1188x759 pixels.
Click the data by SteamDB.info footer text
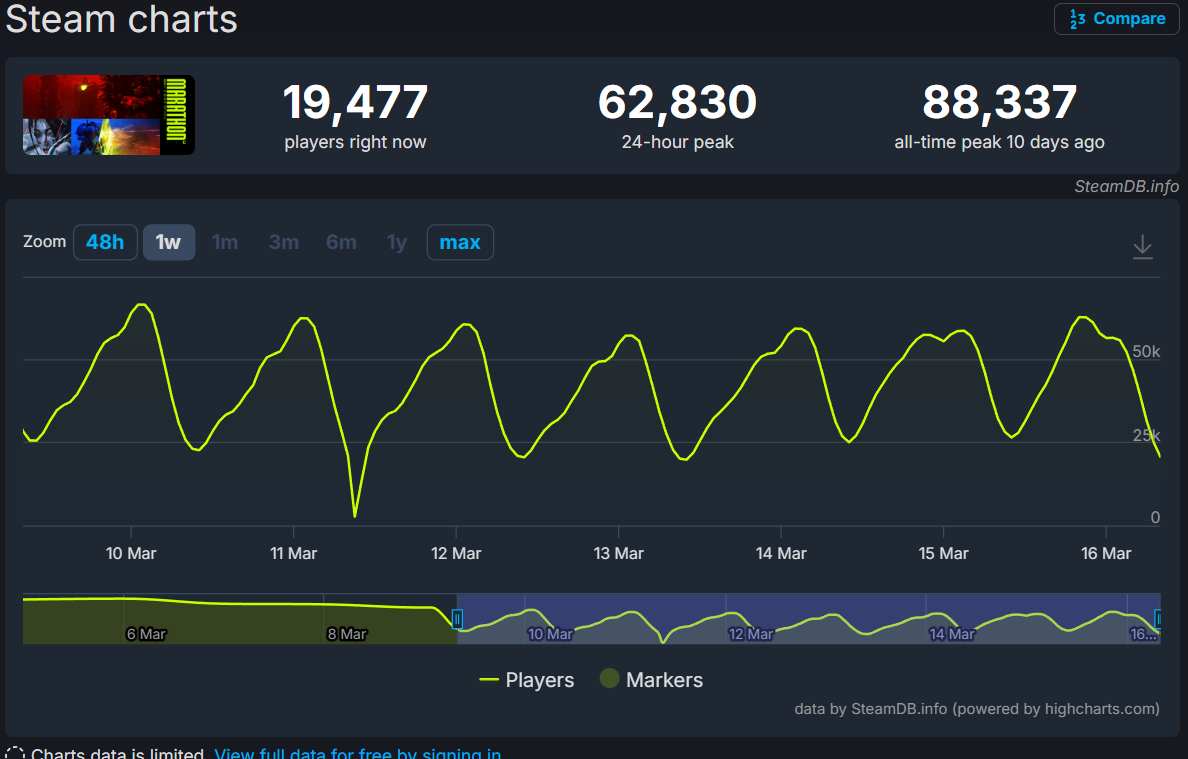pos(977,709)
